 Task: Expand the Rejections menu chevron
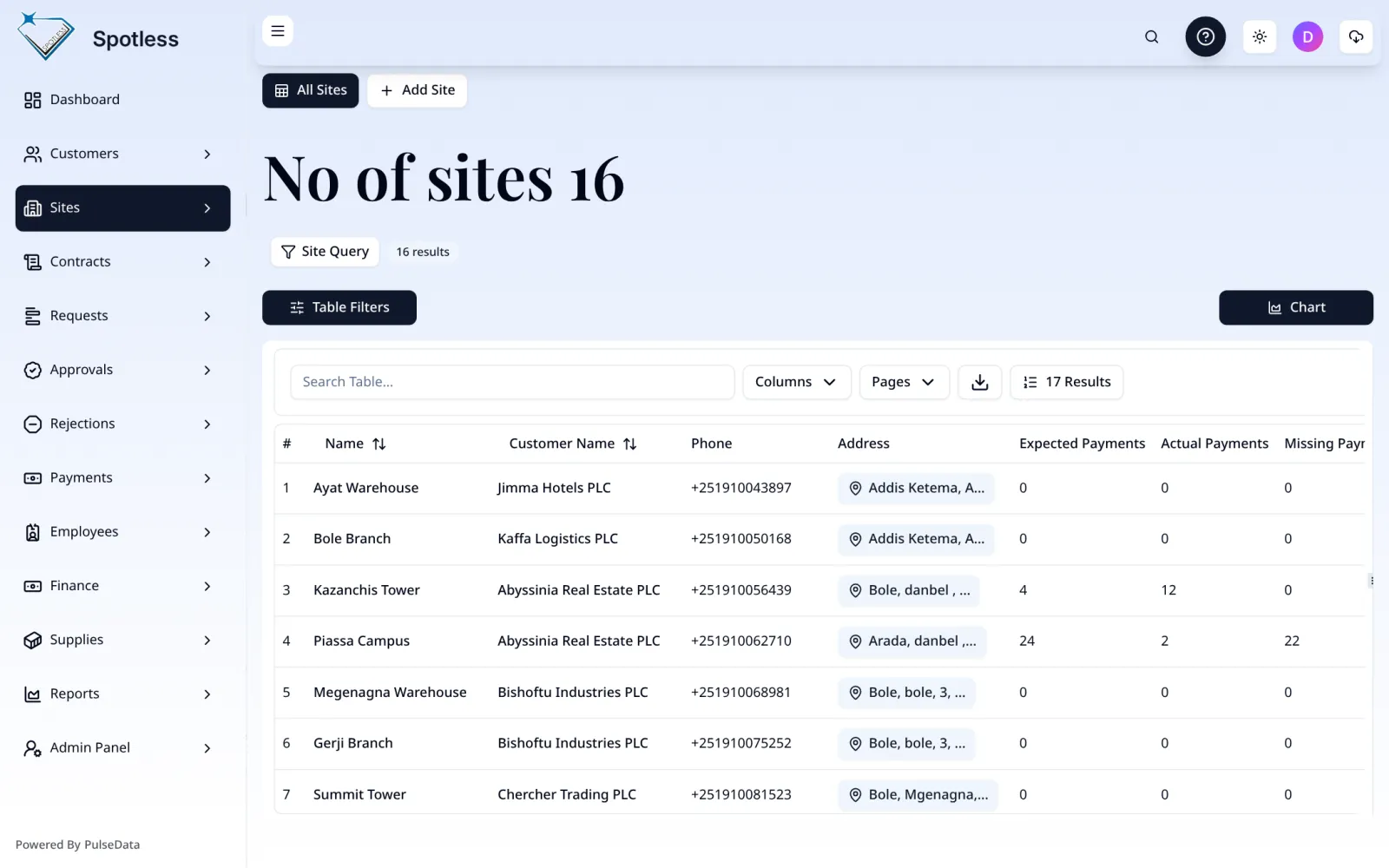[x=207, y=424]
